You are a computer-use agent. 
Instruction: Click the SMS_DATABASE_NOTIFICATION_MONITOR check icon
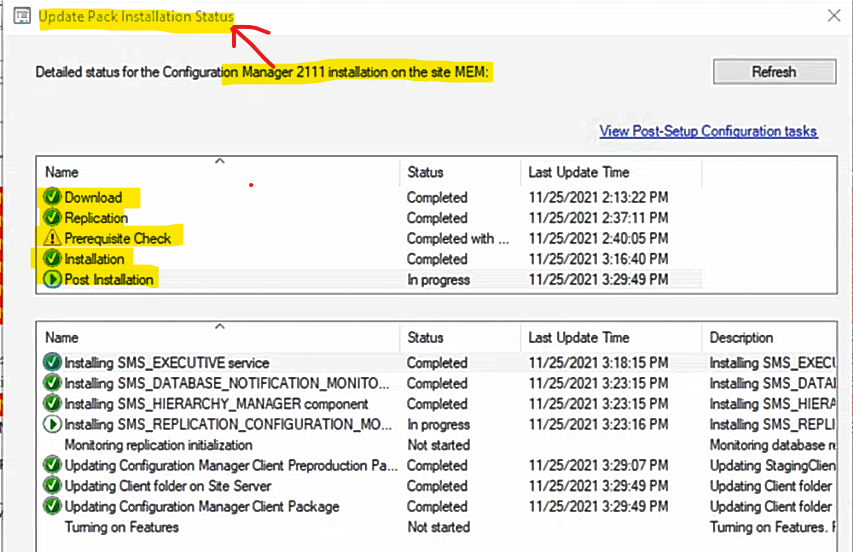point(52,383)
